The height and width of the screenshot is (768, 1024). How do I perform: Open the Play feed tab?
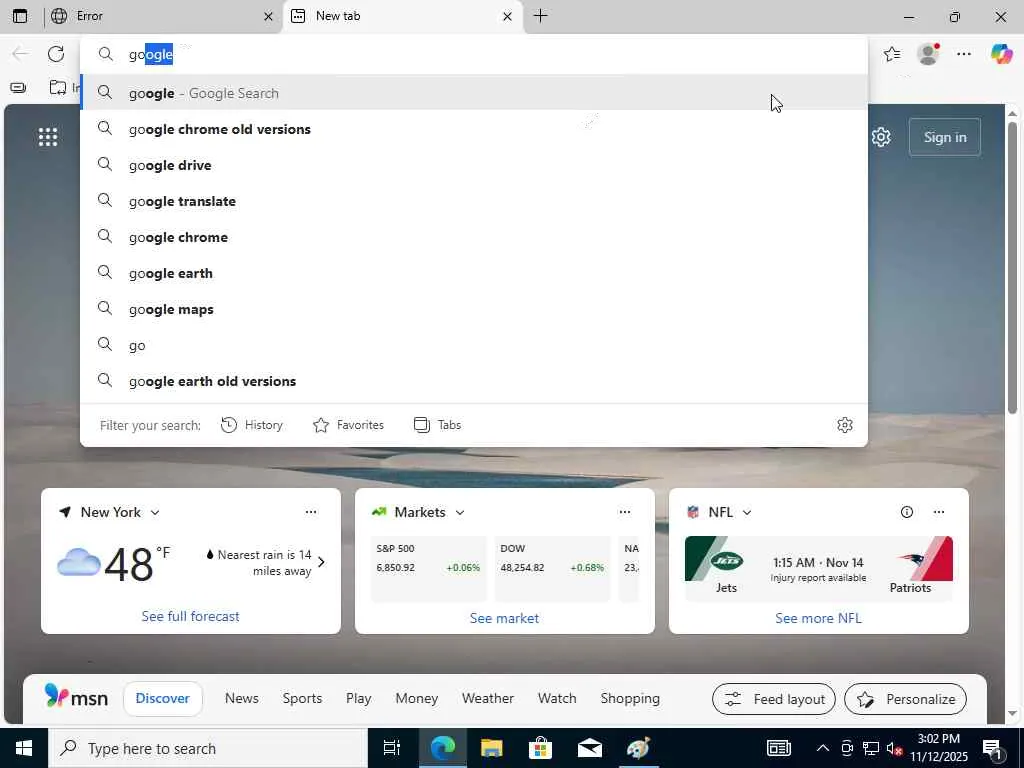(x=359, y=699)
